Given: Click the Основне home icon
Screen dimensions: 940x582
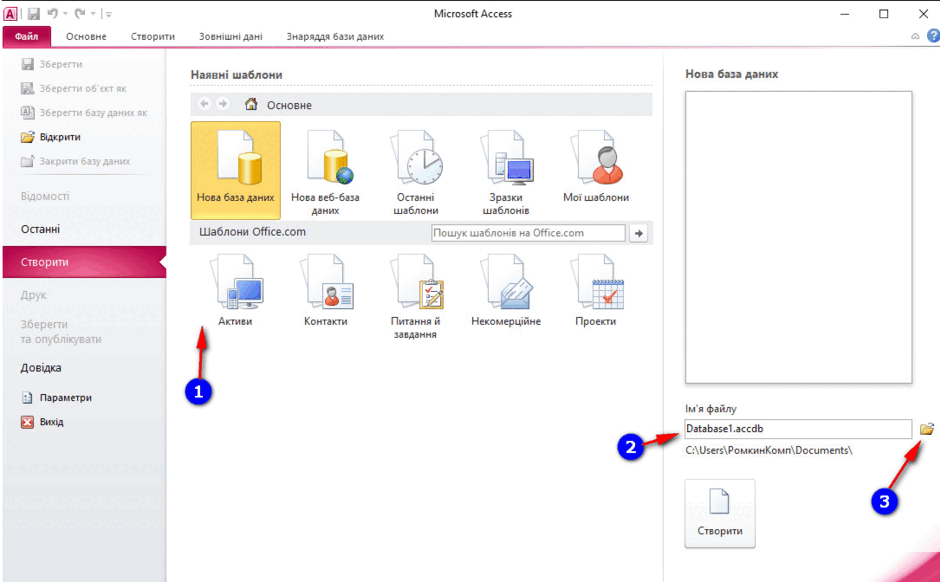Looking at the screenshot, I should 251,104.
